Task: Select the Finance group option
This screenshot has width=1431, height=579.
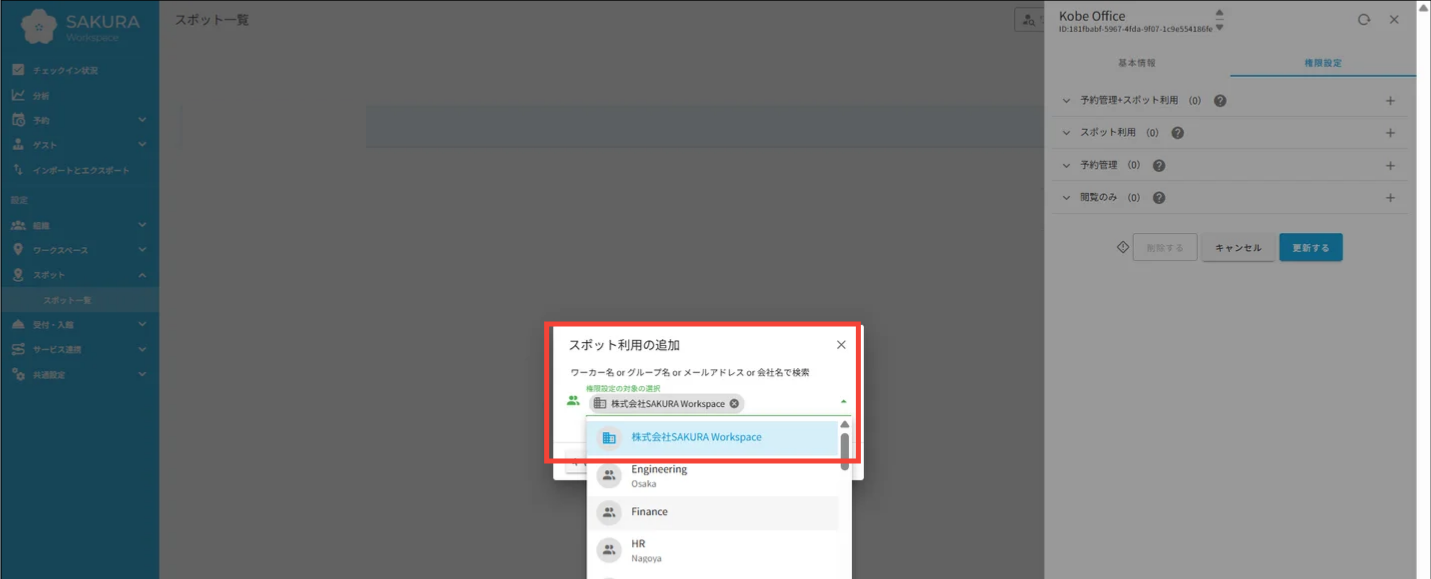Action: coord(712,512)
